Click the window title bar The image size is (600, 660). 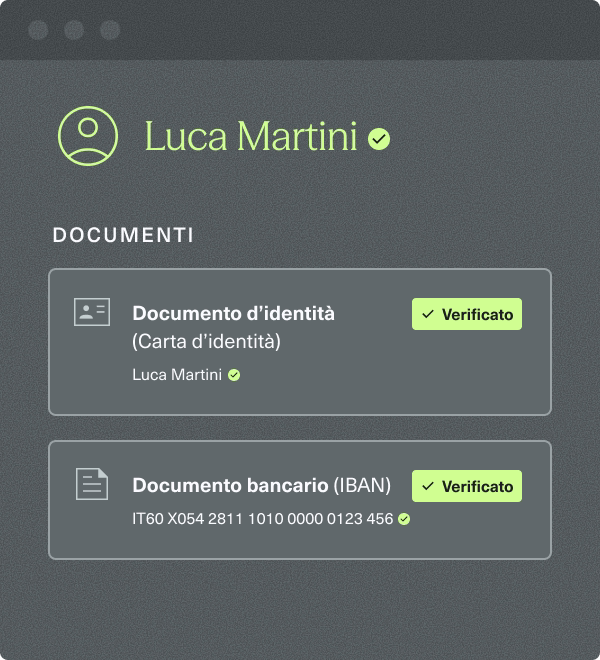click(350, 30)
